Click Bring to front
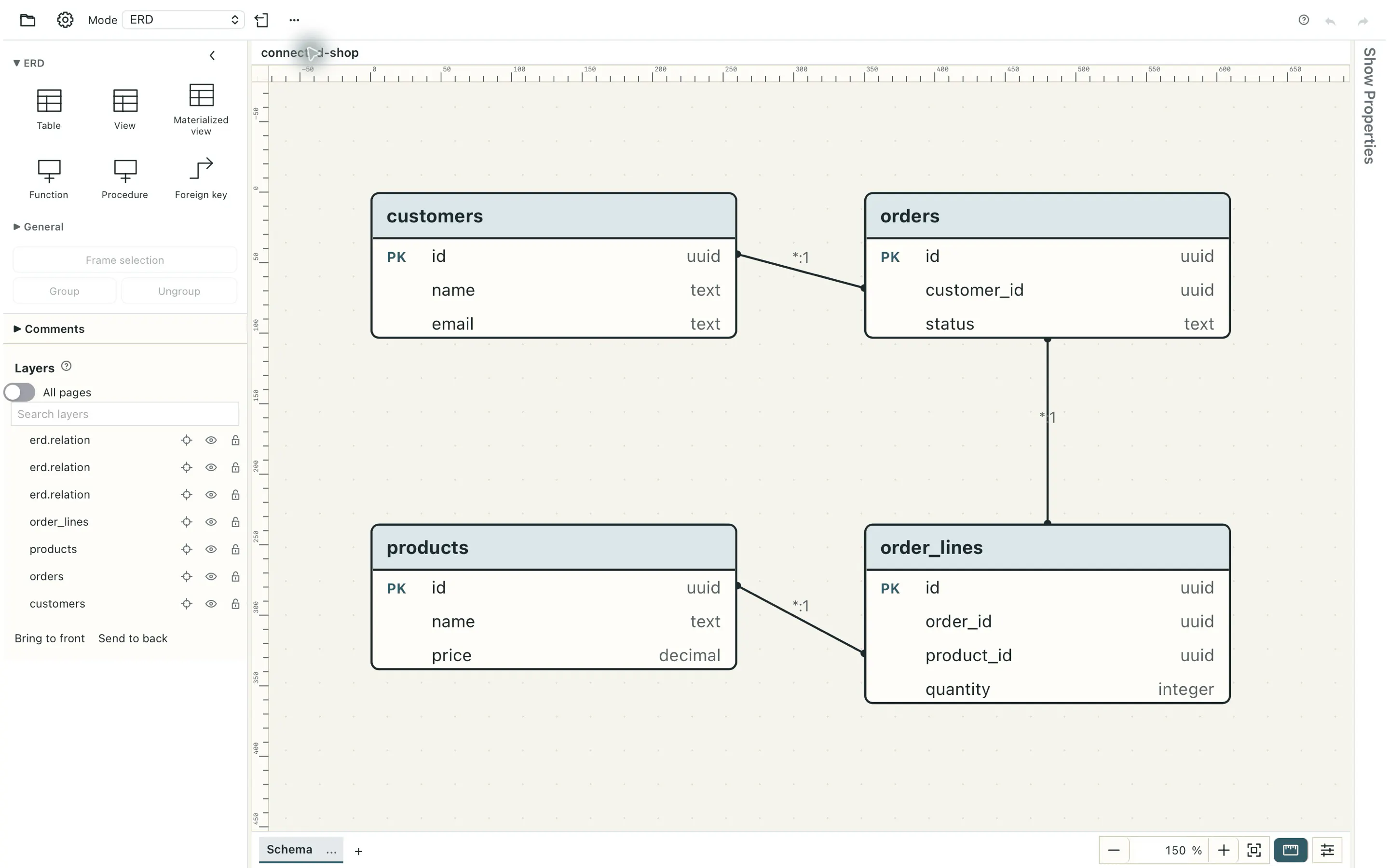1389x868 pixels. click(x=49, y=638)
